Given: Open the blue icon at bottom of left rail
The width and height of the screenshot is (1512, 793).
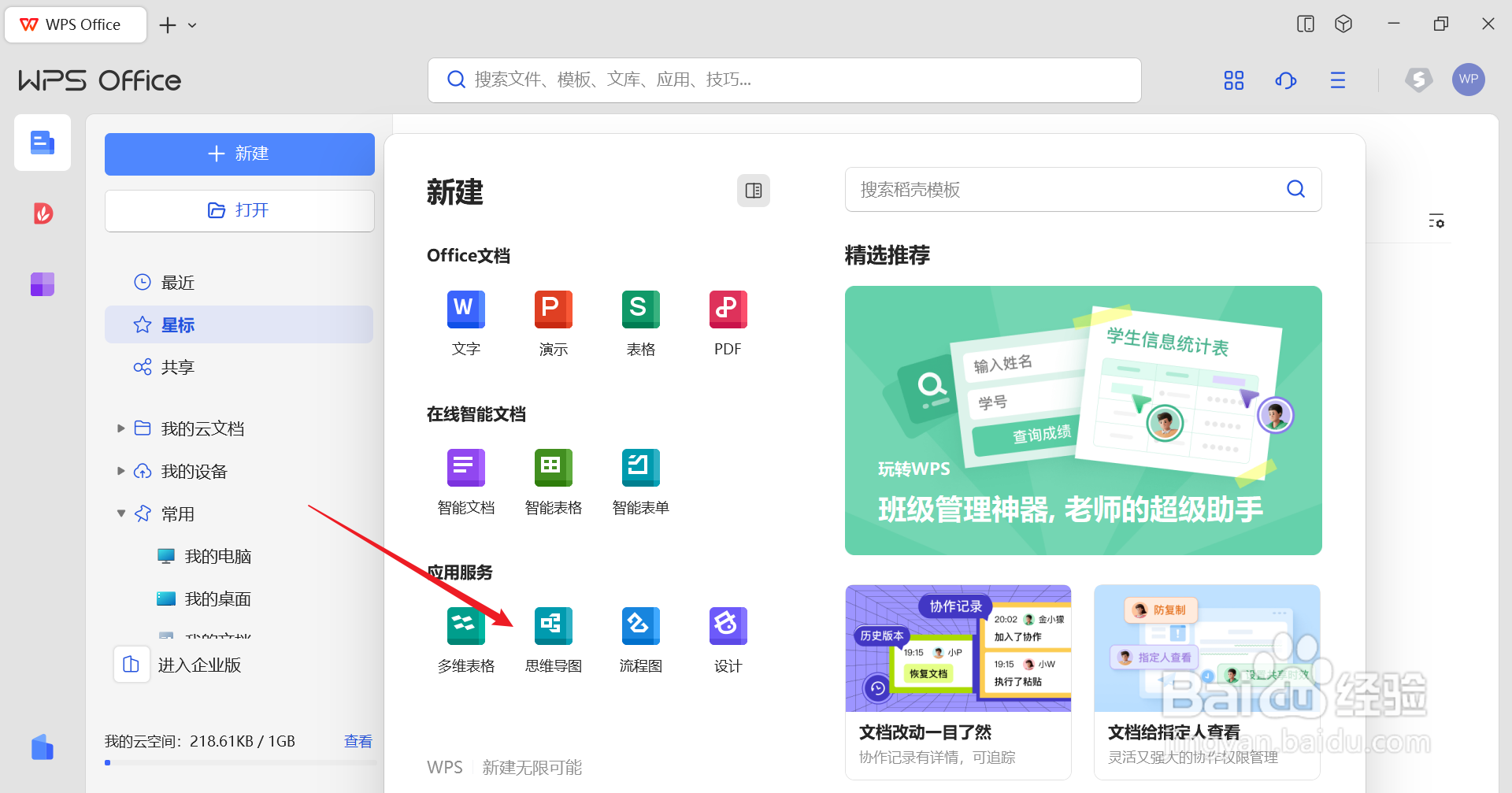Looking at the screenshot, I should point(43,747).
